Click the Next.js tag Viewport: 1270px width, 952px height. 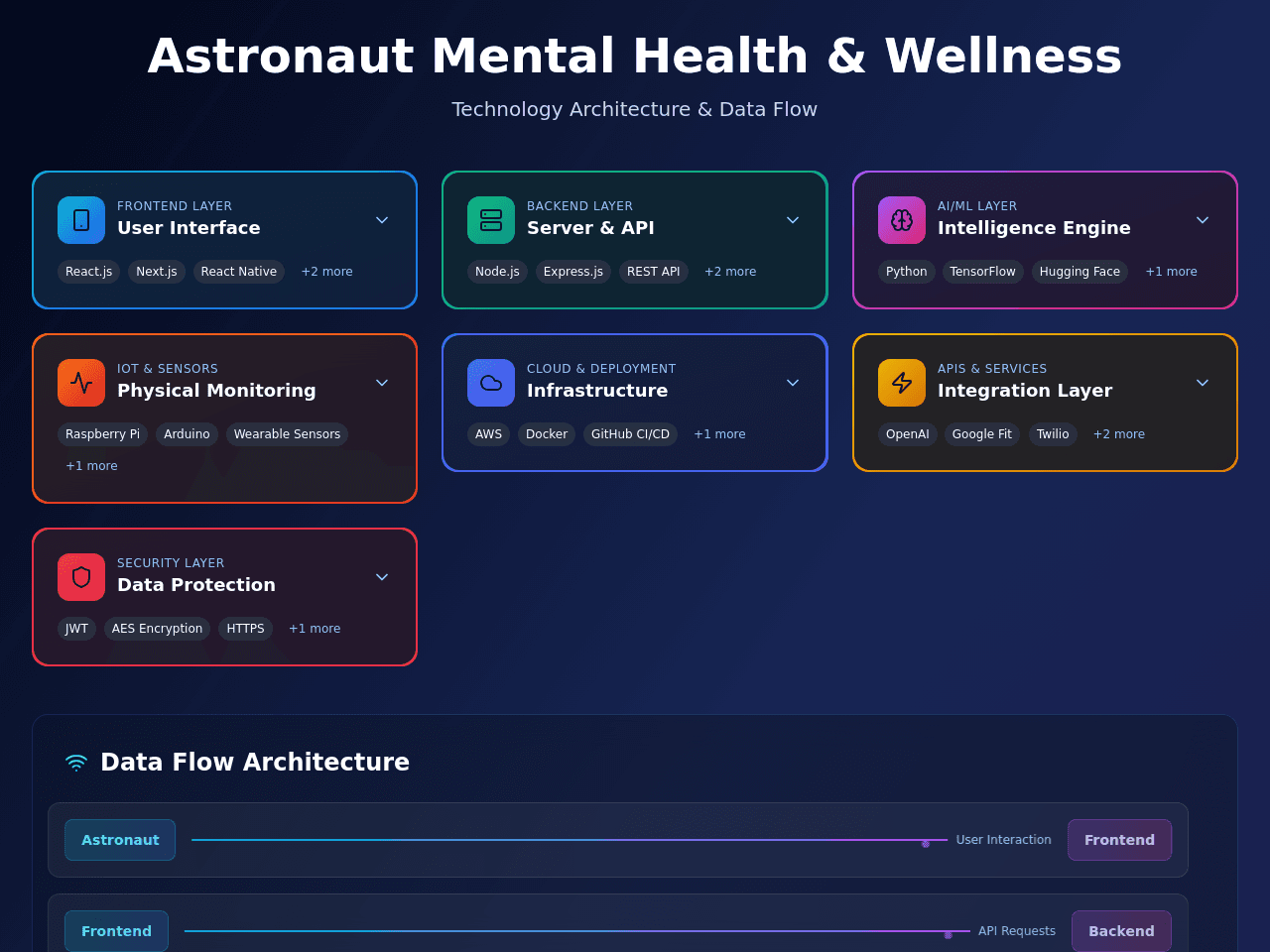(x=157, y=272)
